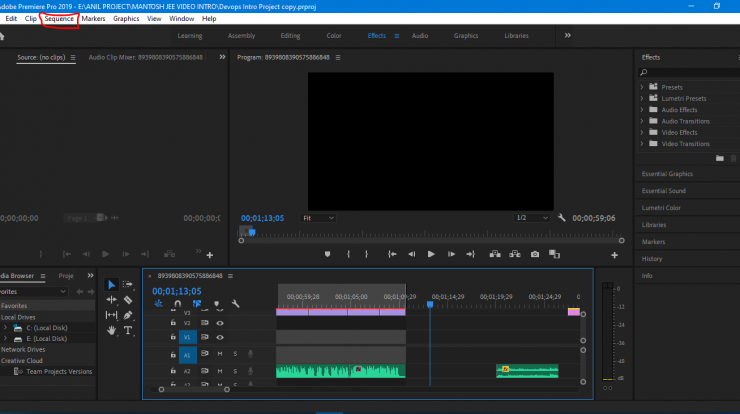Select the Selection tool arrow
This screenshot has width=740, height=414.
pos(111,285)
